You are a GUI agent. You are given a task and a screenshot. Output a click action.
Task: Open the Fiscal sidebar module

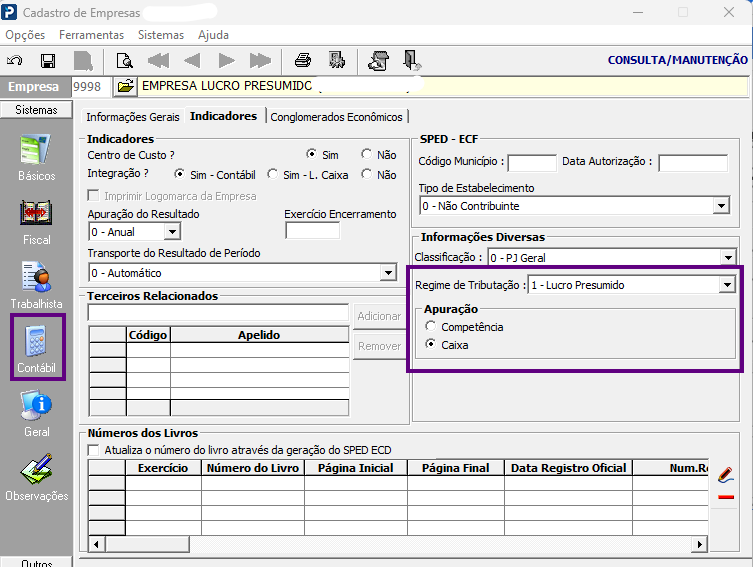[x=36, y=223]
